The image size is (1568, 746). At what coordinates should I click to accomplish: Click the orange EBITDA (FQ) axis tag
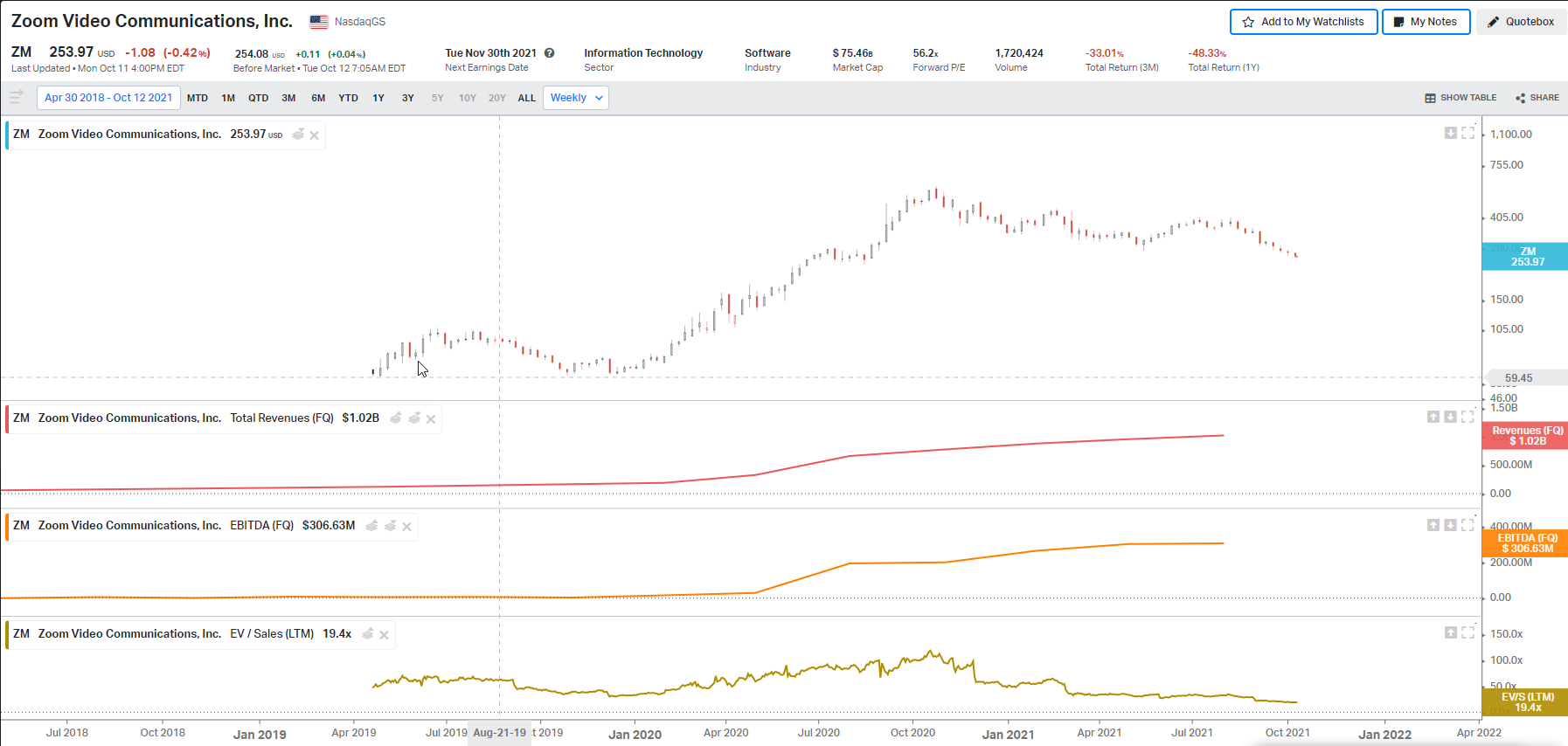[x=1525, y=543]
